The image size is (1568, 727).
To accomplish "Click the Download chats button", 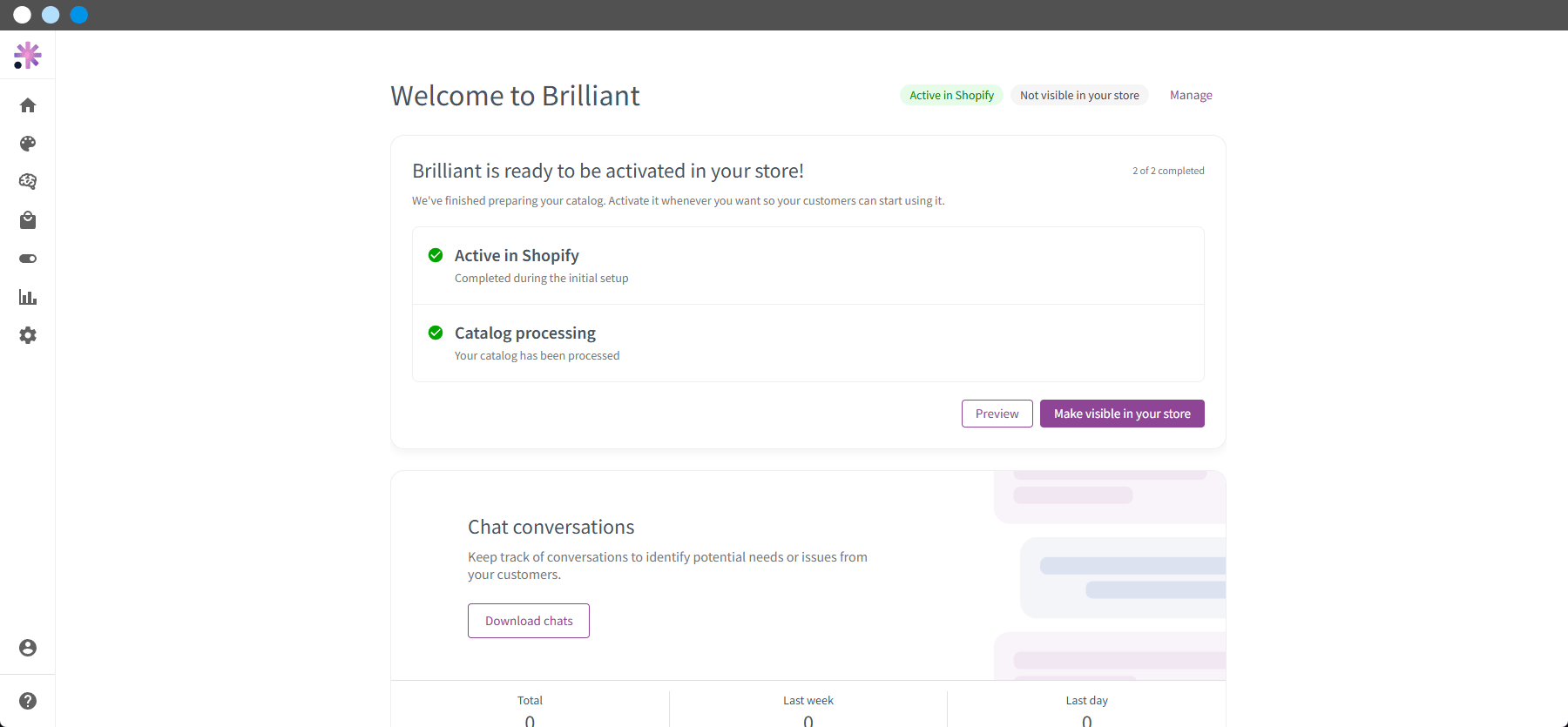I will click(x=529, y=621).
